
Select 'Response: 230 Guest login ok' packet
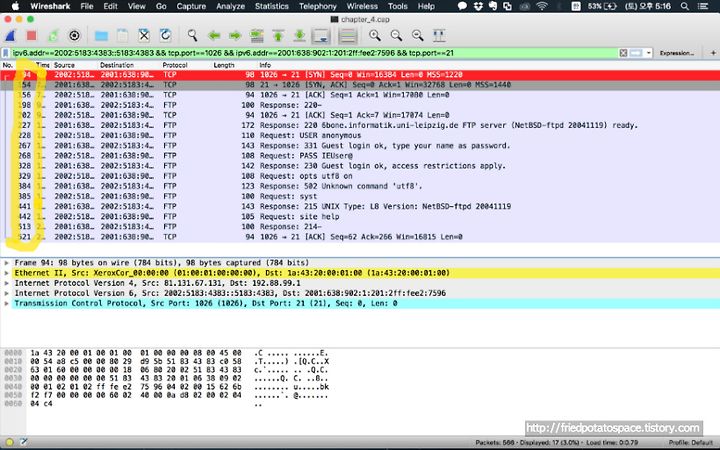click(360, 166)
